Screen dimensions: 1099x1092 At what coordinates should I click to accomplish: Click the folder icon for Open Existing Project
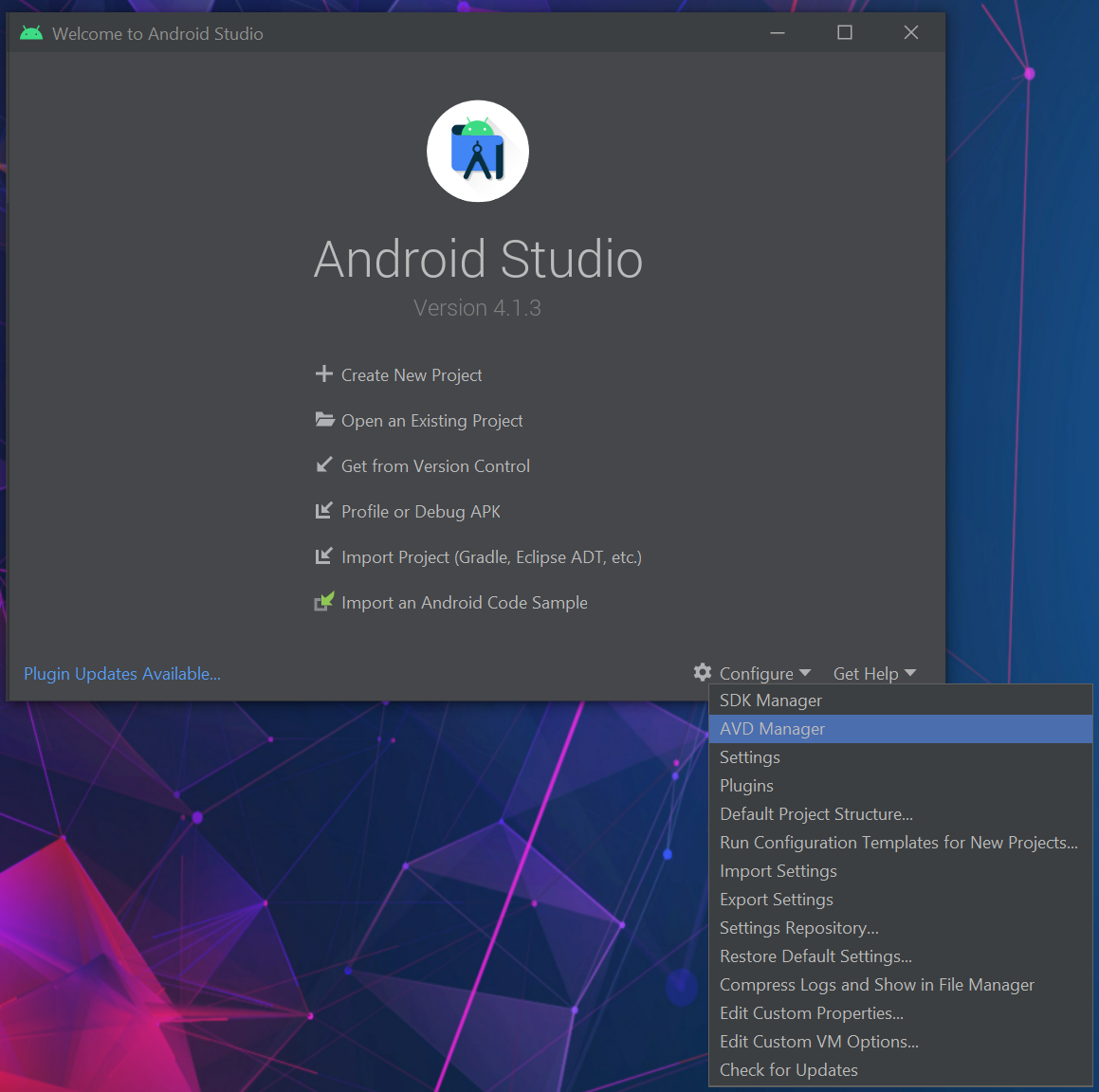click(324, 420)
